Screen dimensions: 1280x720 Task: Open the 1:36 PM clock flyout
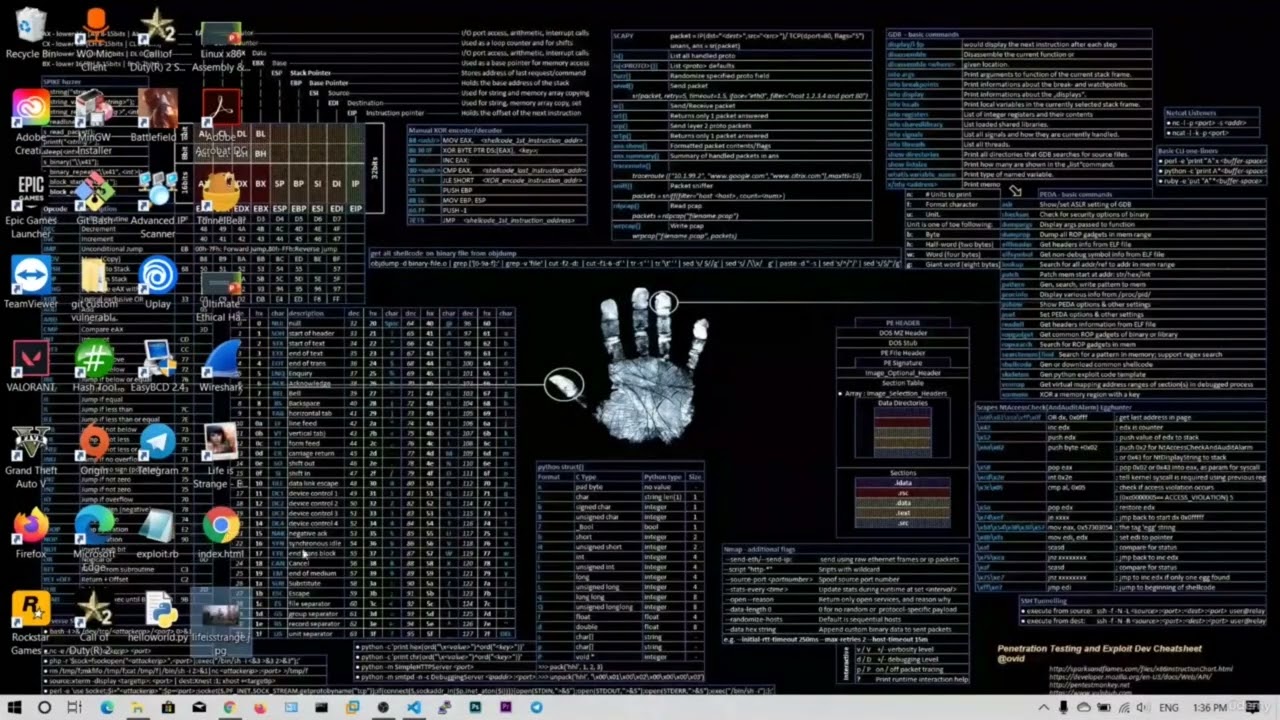pos(1209,707)
